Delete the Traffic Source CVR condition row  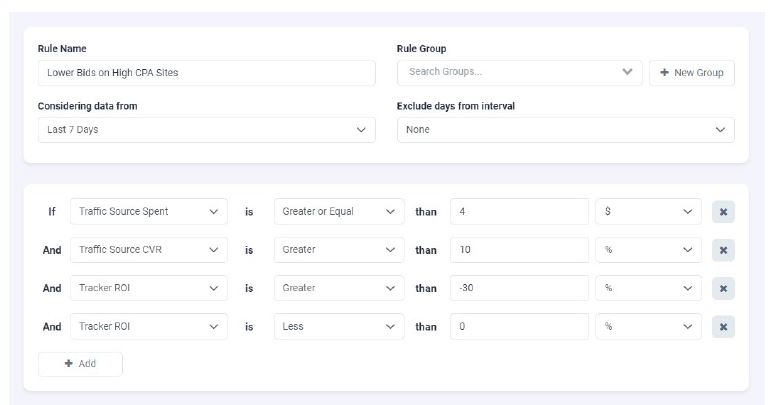(x=723, y=250)
